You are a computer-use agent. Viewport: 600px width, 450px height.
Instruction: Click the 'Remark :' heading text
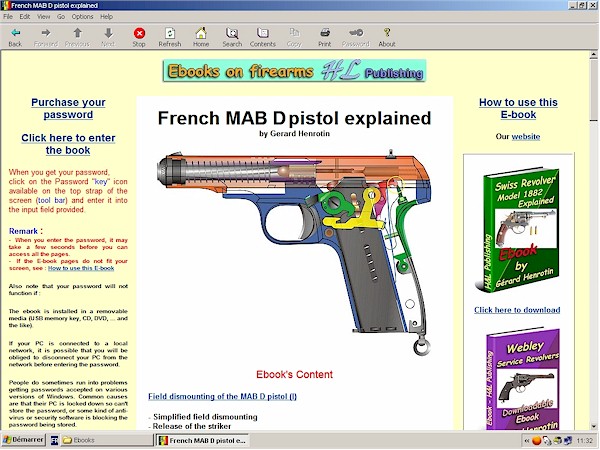point(26,231)
